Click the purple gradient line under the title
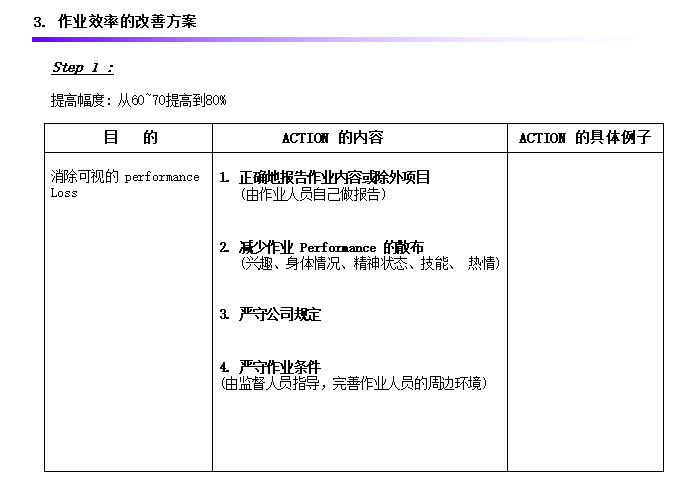The width and height of the screenshot is (688, 489). click(x=300, y=40)
